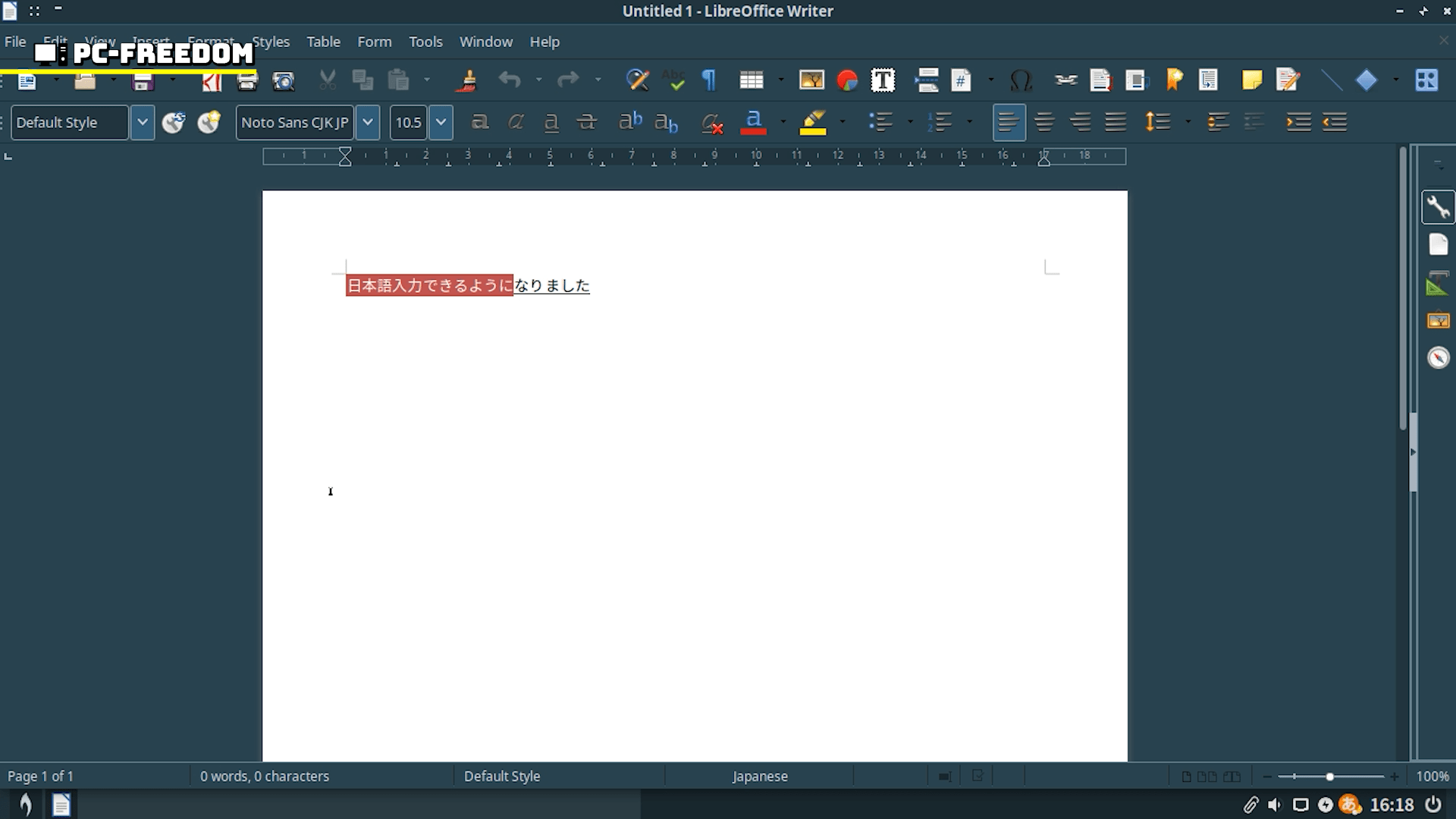The image size is (1456, 819).
Task: Open the Tools menu
Action: 425,42
